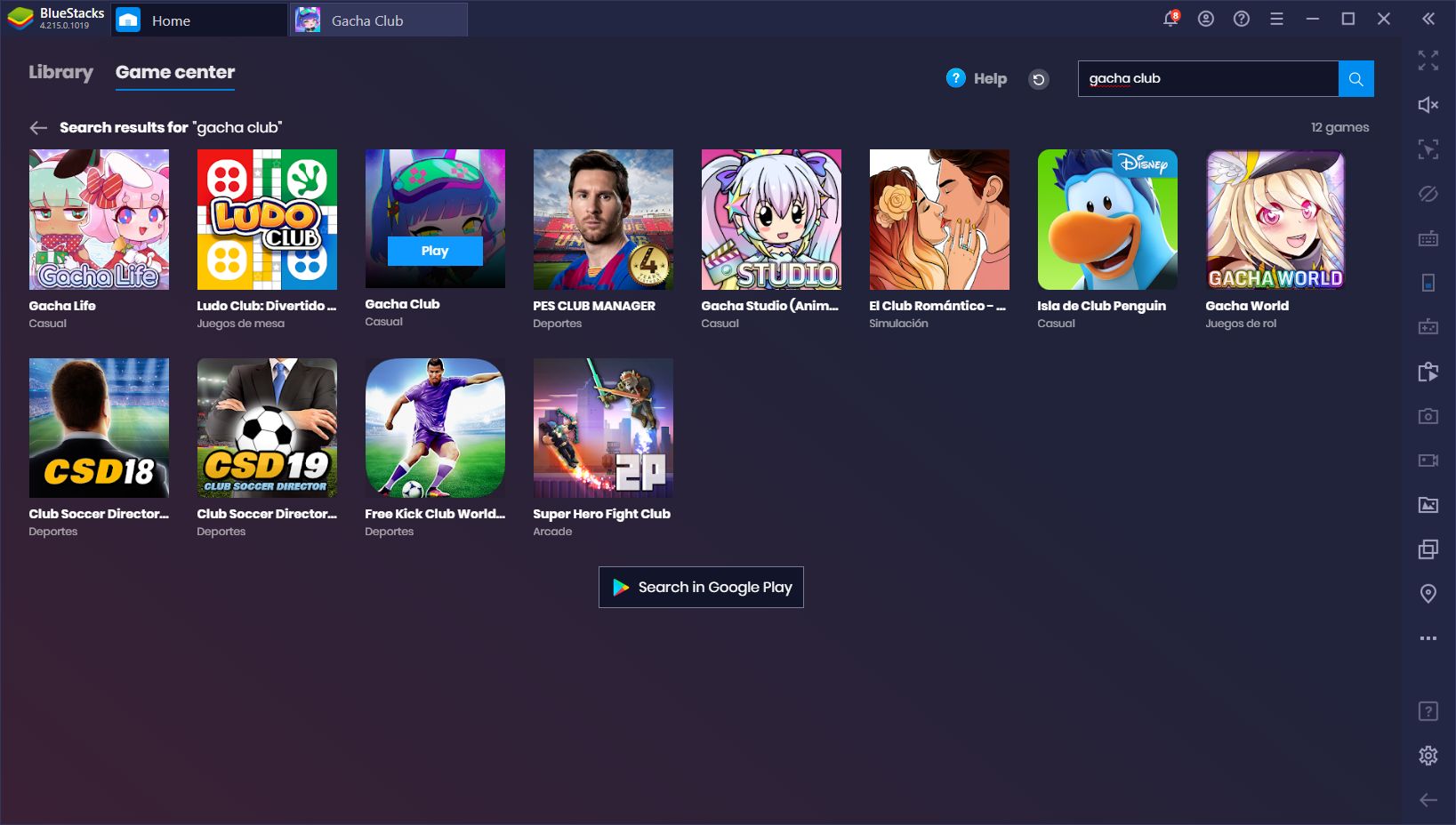Toggle fullscreen mode in sidebar
1456x825 pixels.
coord(1428,60)
